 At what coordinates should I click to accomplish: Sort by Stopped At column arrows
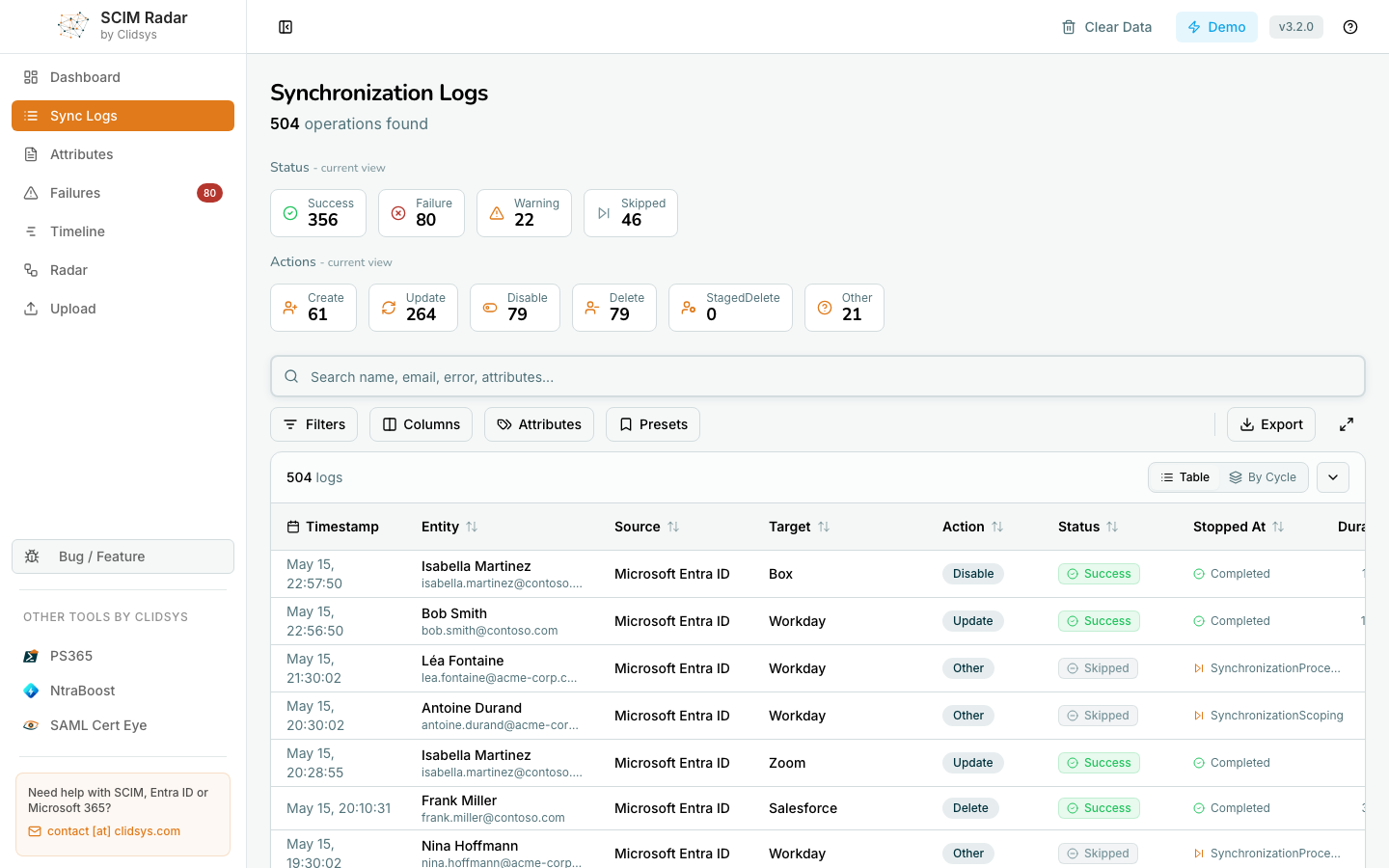[1278, 527]
